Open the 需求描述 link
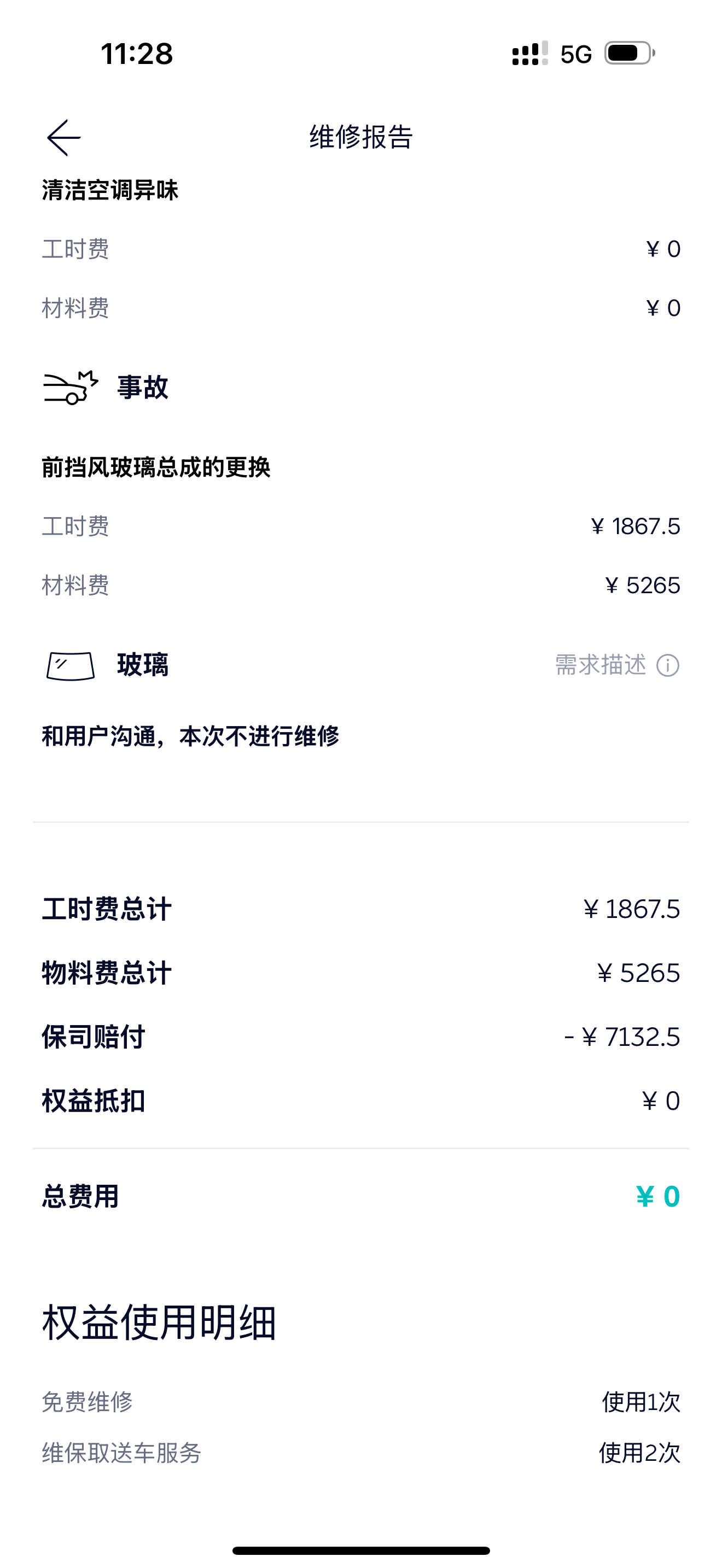The height and width of the screenshot is (1568, 722). click(600, 665)
